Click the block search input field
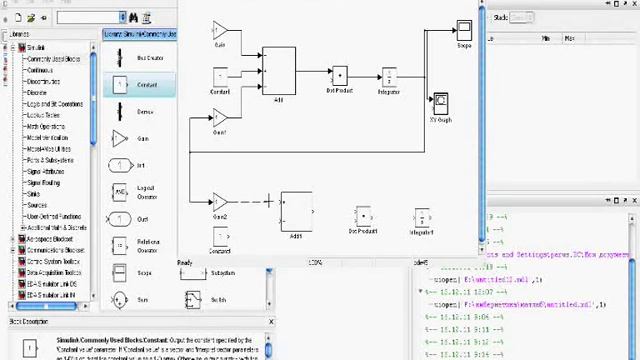640x360 pixels. coord(88,18)
